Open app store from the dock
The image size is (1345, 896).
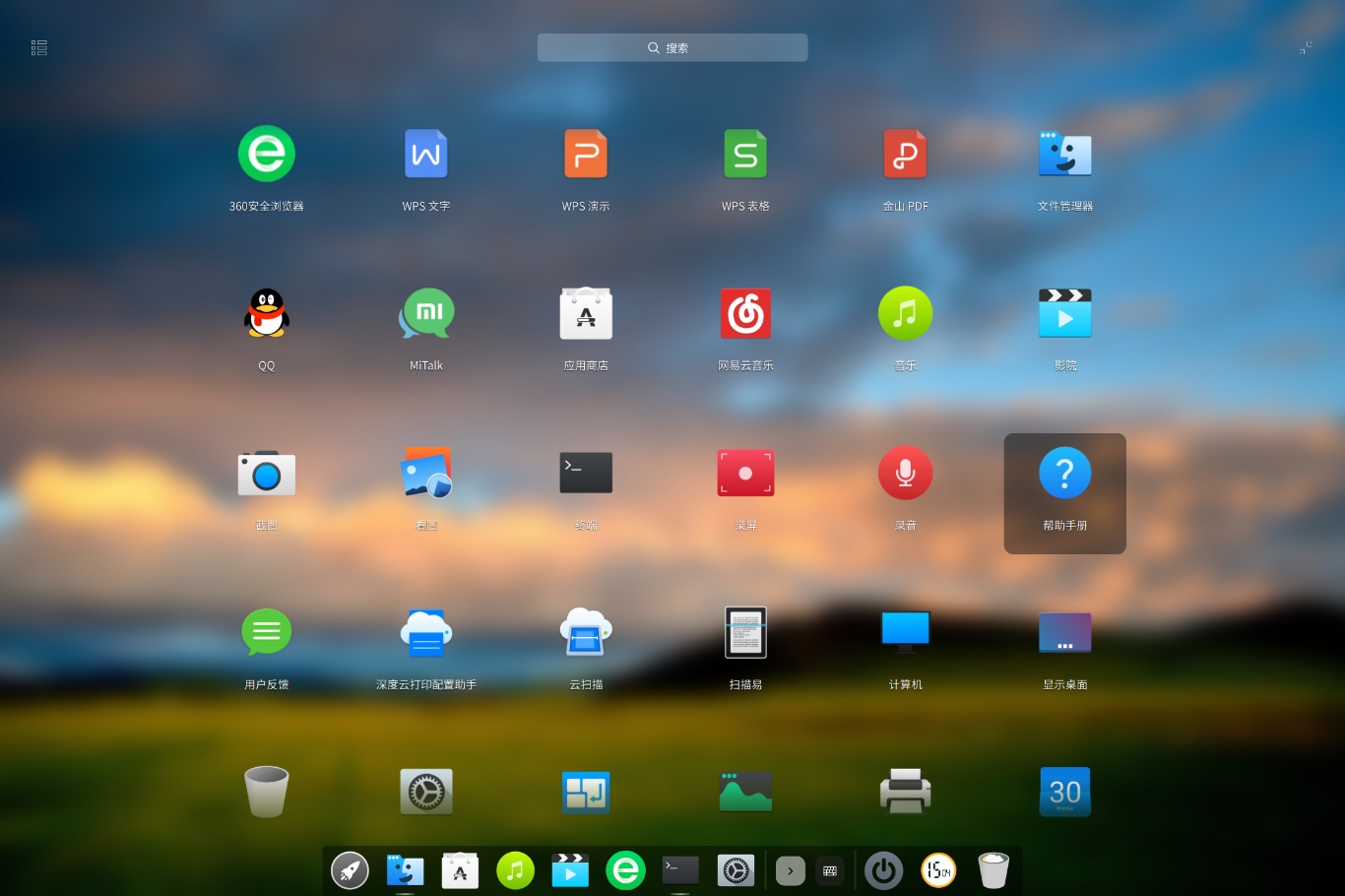coord(460,870)
